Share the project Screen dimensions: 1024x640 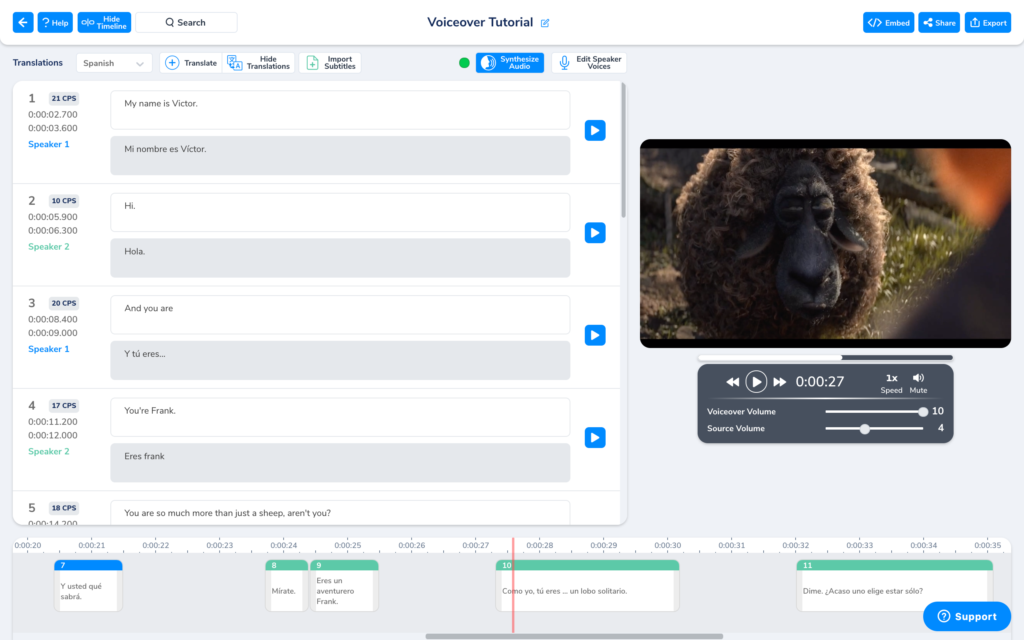[x=938, y=21]
